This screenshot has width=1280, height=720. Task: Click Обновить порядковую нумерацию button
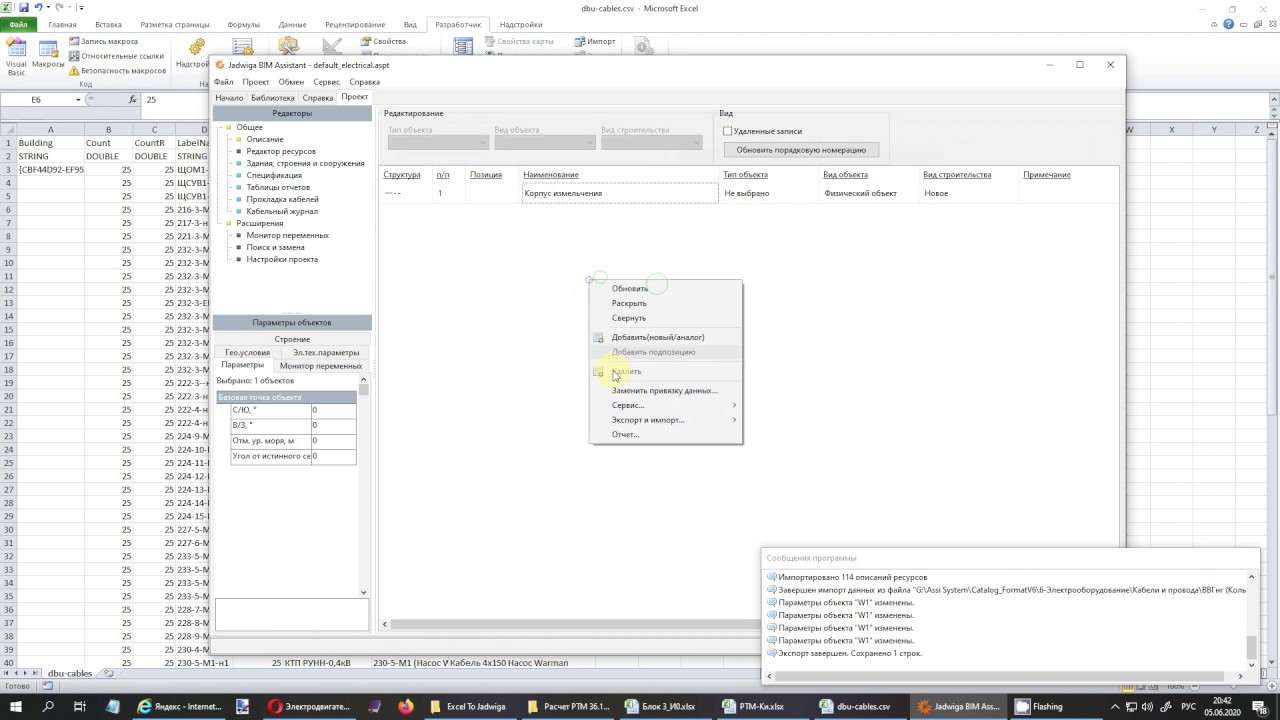(x=801, y=150)
